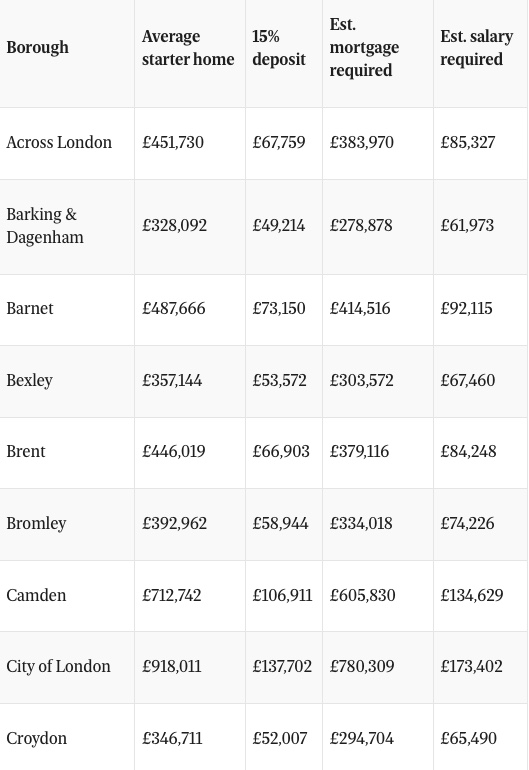The width and height of the screenshot is (529, 770).
Task: Click the Bexley borough name
Action: coord(29,381)
